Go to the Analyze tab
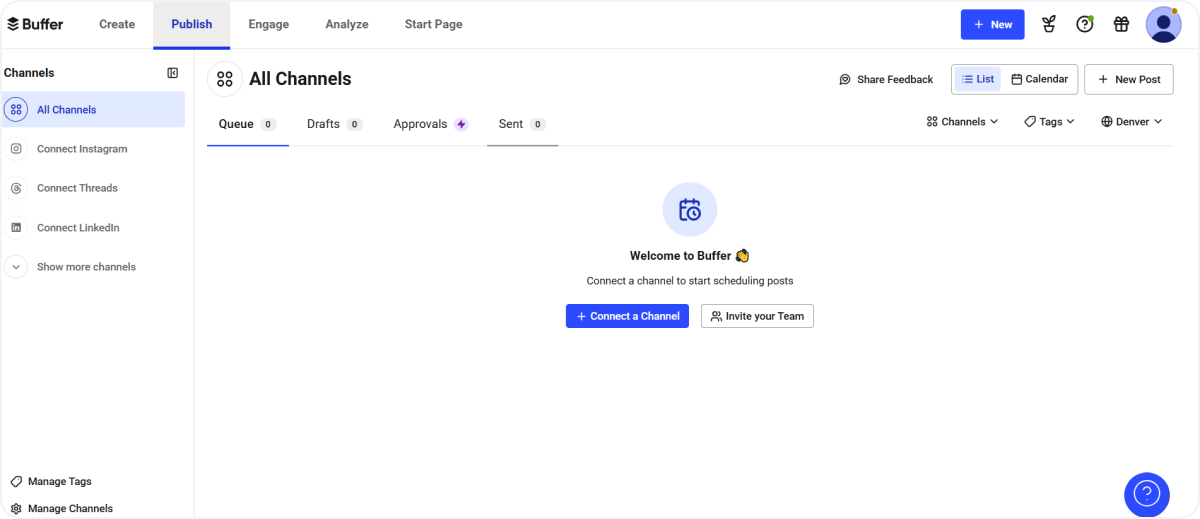This screenshot has width=1200, height=519. click(x=347, y=24)
